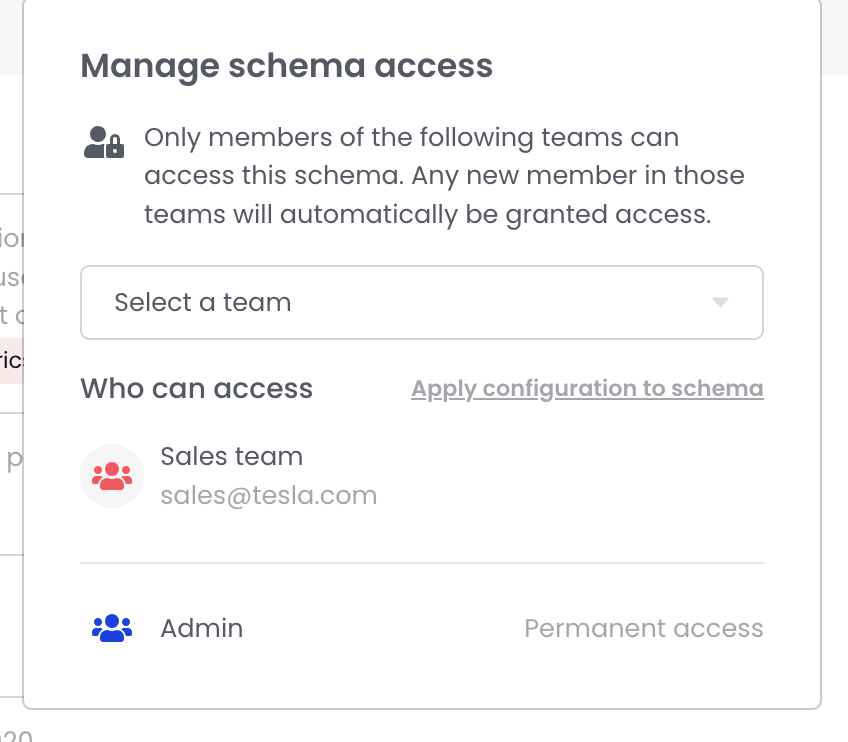Click the divider line above Admin row
The width and height of the screenshot is (848, 742).
(421, 563)
